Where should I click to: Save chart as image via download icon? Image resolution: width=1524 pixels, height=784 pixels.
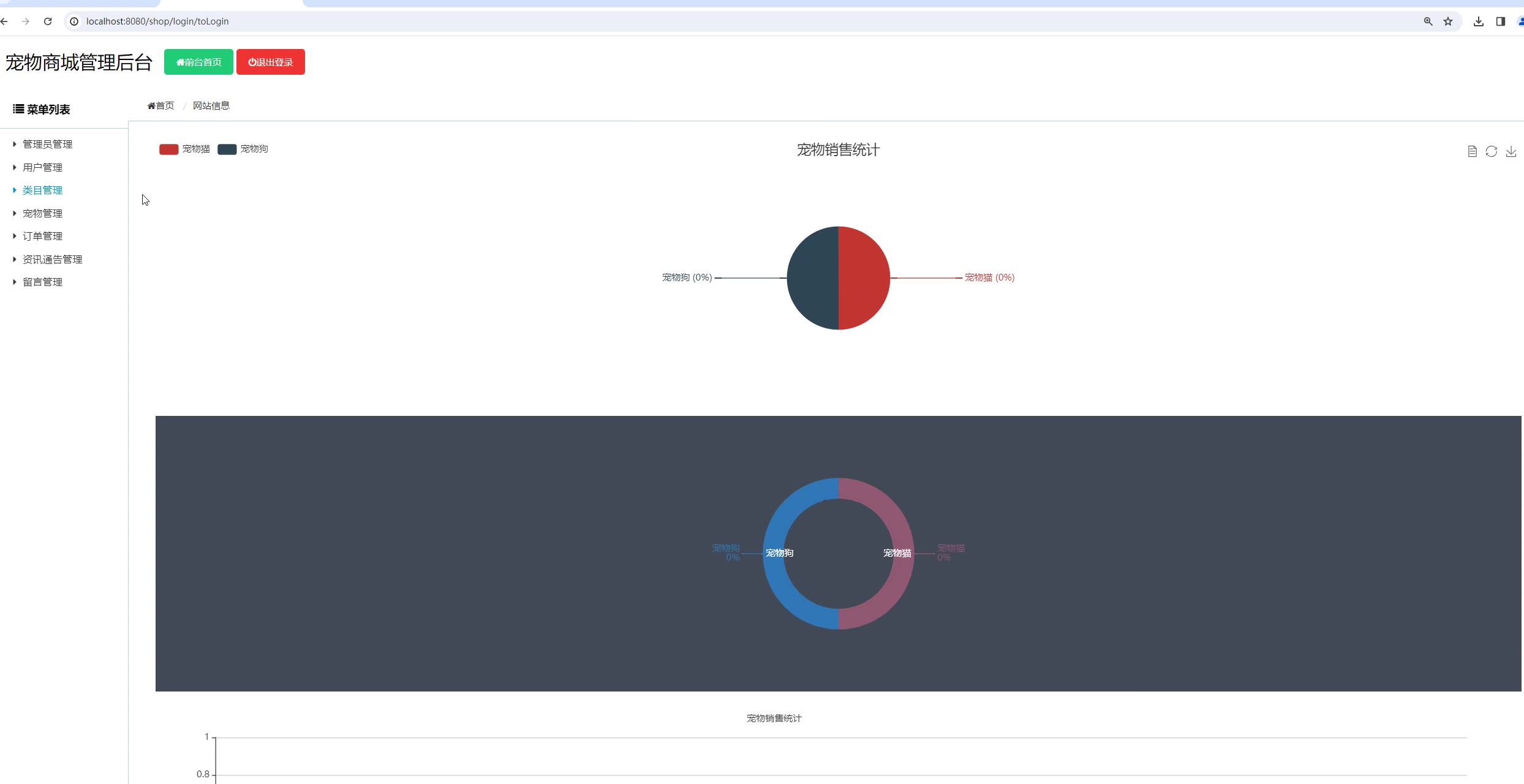[1511, 151]
